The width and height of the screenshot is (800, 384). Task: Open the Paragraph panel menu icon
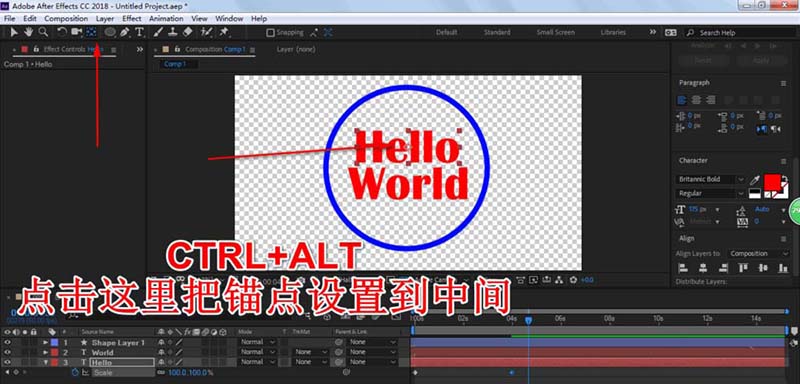click(783, 83)
